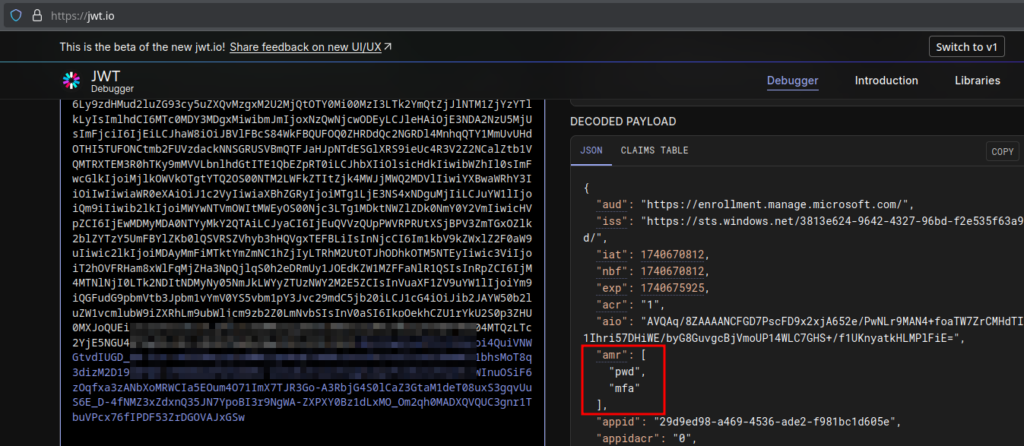Click inside the encoded JWT token text area
The image size is (1024, 446).
(302, 274)
